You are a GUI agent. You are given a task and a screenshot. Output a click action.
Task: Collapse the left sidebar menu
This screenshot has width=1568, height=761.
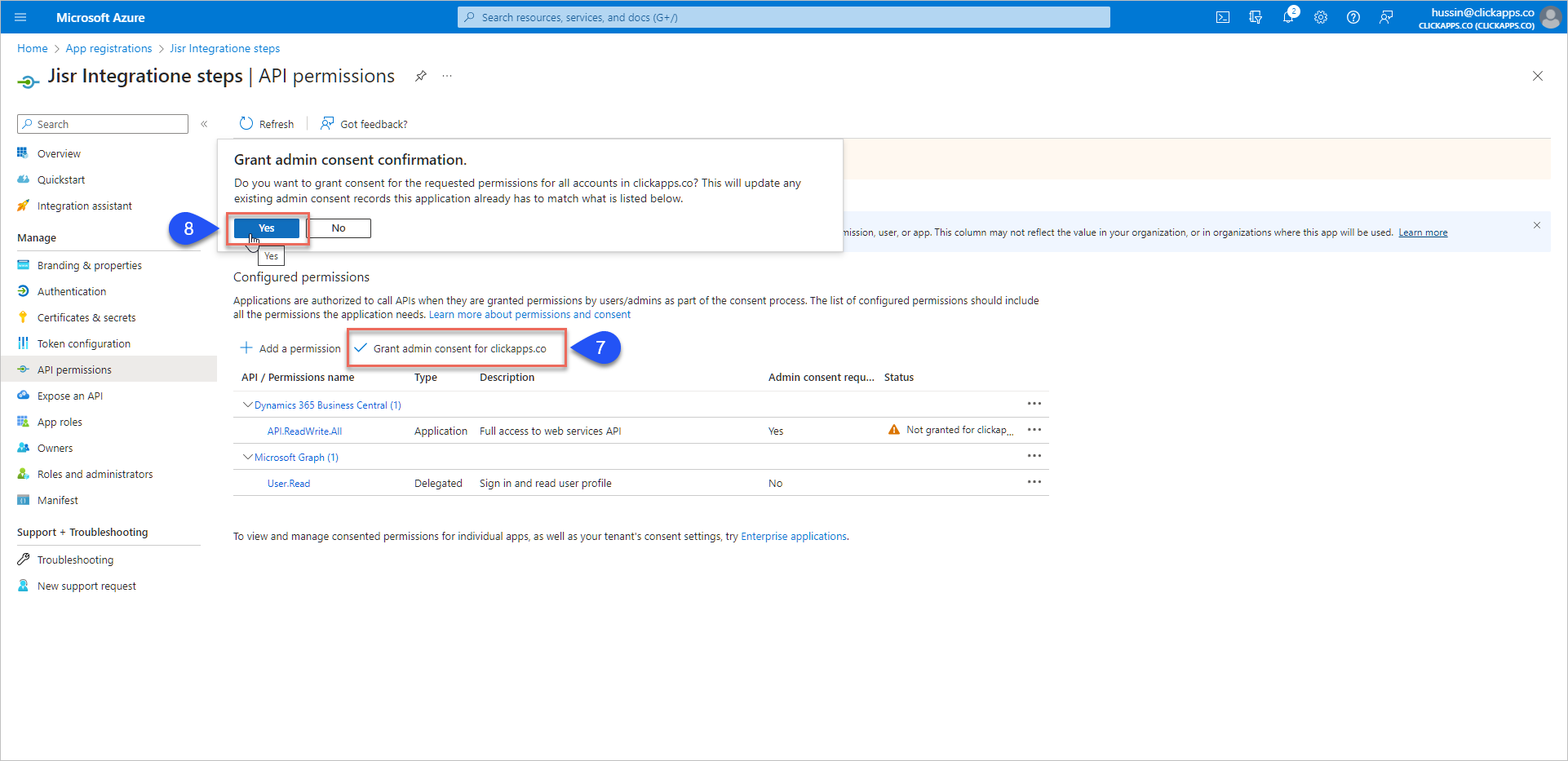pos(204,124)
